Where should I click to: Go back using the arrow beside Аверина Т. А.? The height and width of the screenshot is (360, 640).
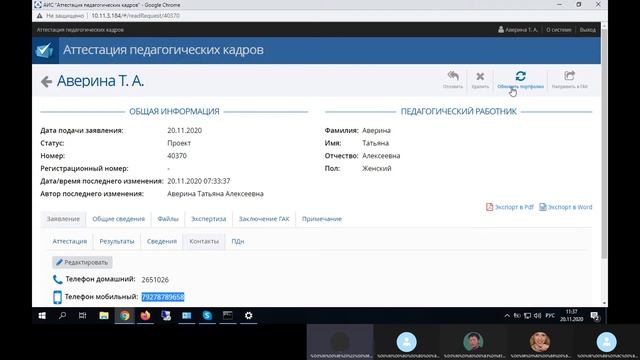tap(46, 82)
